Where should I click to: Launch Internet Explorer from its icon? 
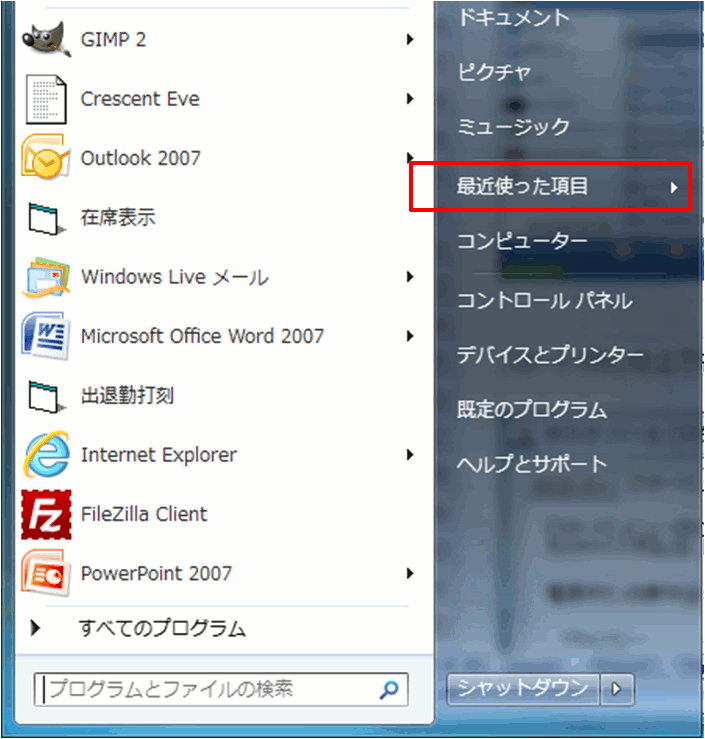(x=45, y=455)
